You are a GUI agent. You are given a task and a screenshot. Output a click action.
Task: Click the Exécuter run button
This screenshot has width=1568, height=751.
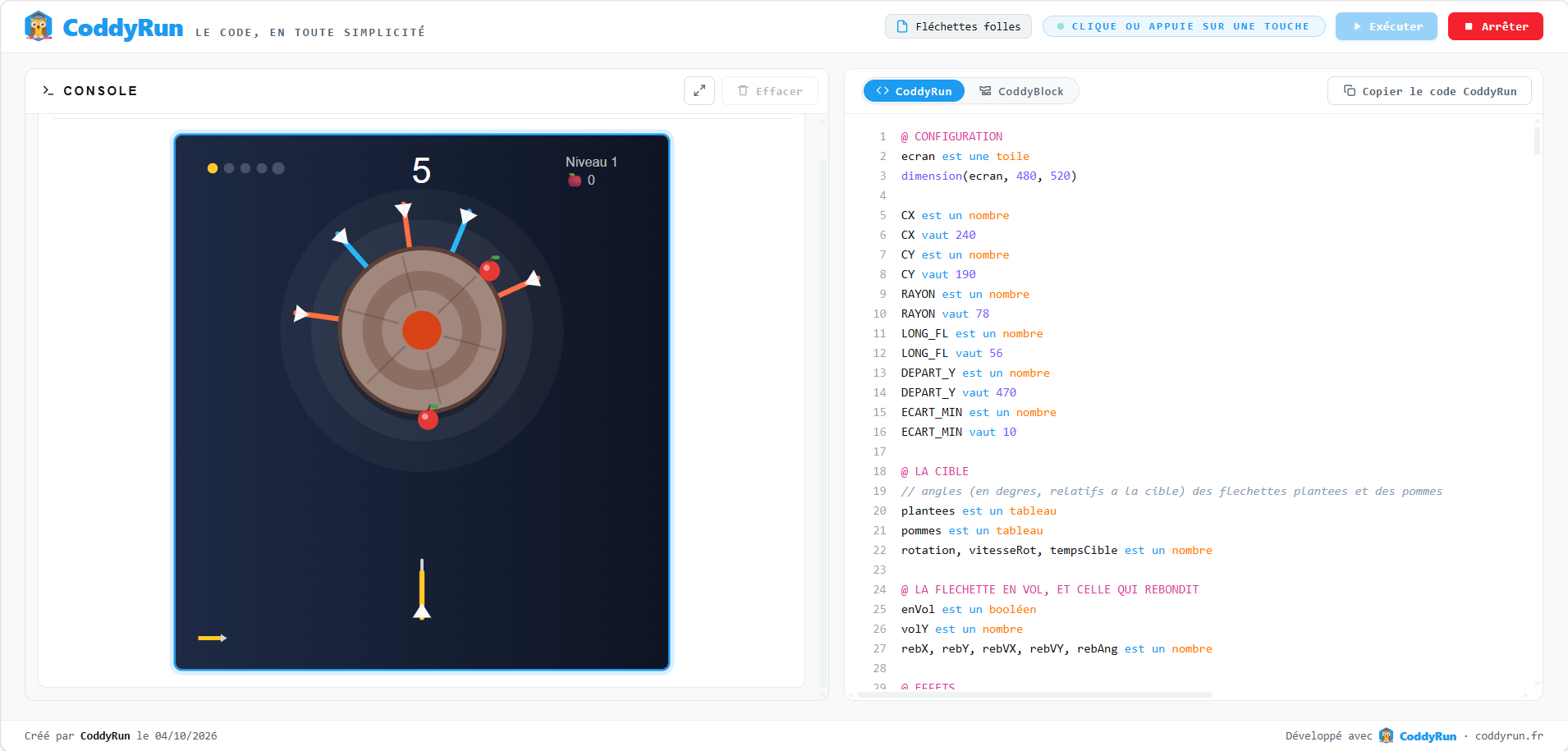pyautogui.click(x=1387, y=26)
